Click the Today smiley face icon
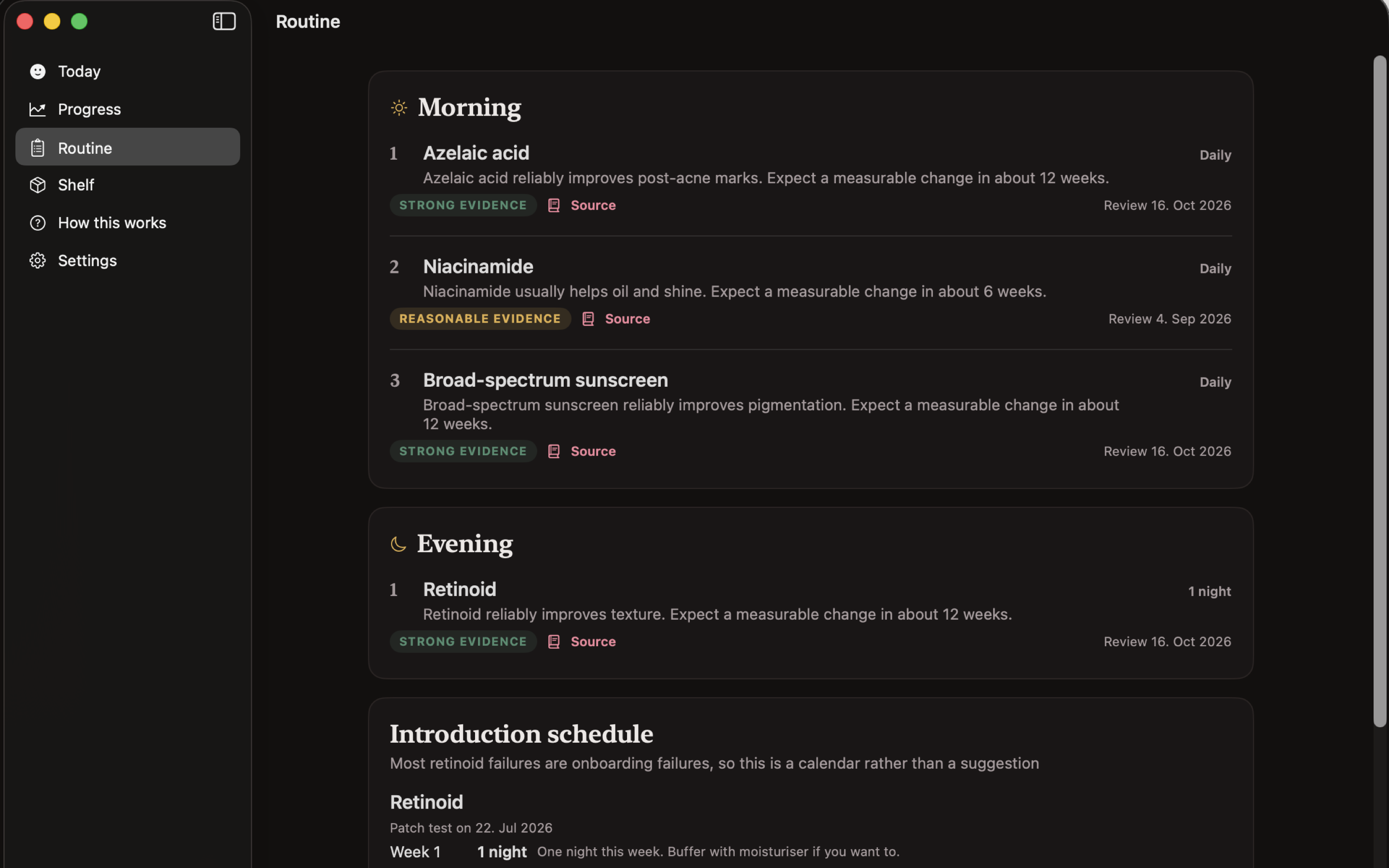This screenshot has height=868, width=1389. coord(38,71)
